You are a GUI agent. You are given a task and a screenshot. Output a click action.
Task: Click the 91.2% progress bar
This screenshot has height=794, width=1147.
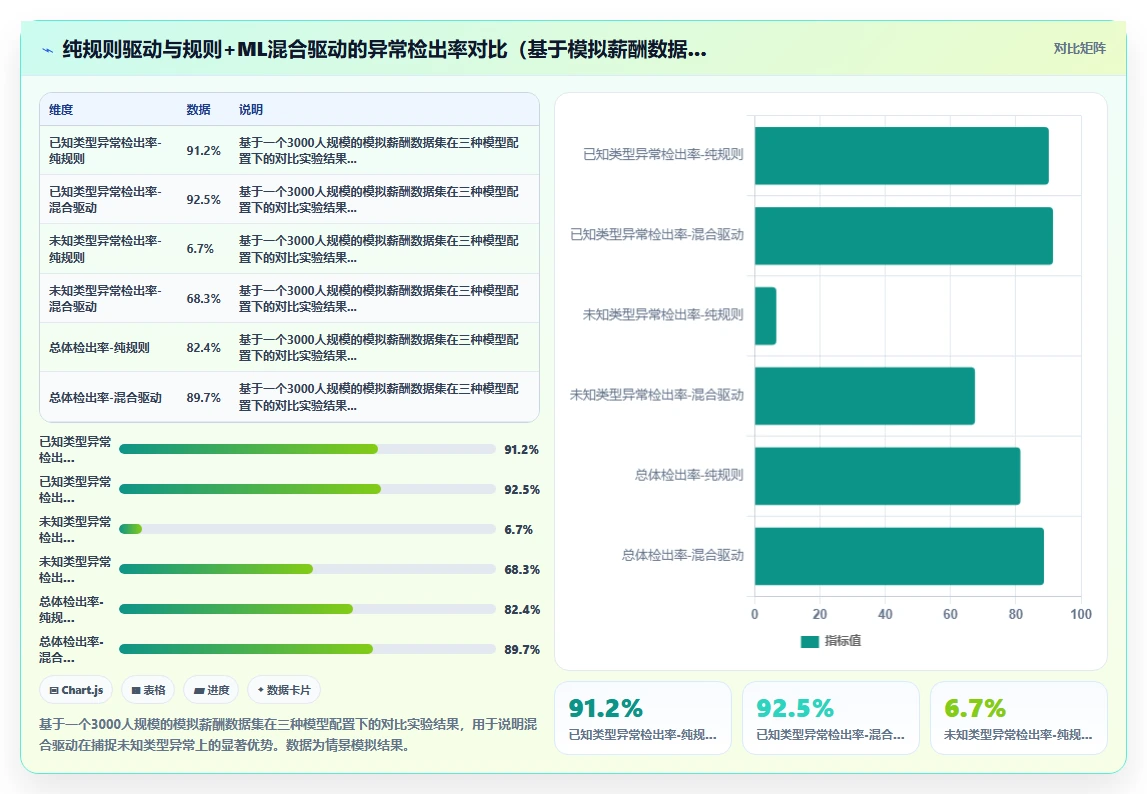(x=307, y=449)
